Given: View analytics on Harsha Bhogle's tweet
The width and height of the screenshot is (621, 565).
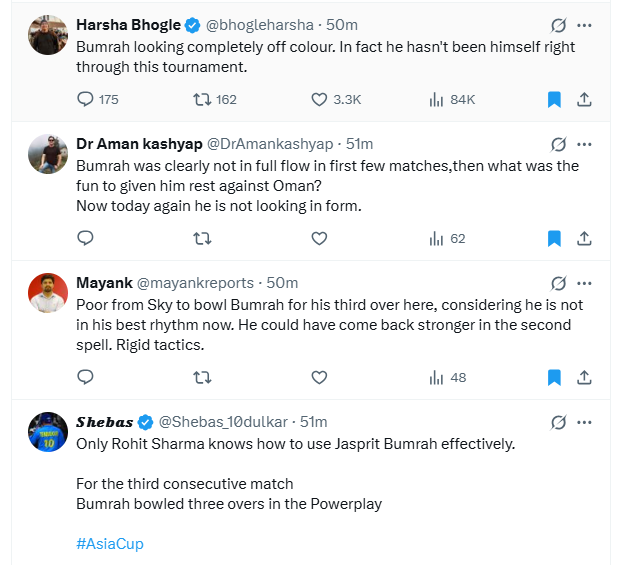Looking at the screenshot, I should coord(436,99).
